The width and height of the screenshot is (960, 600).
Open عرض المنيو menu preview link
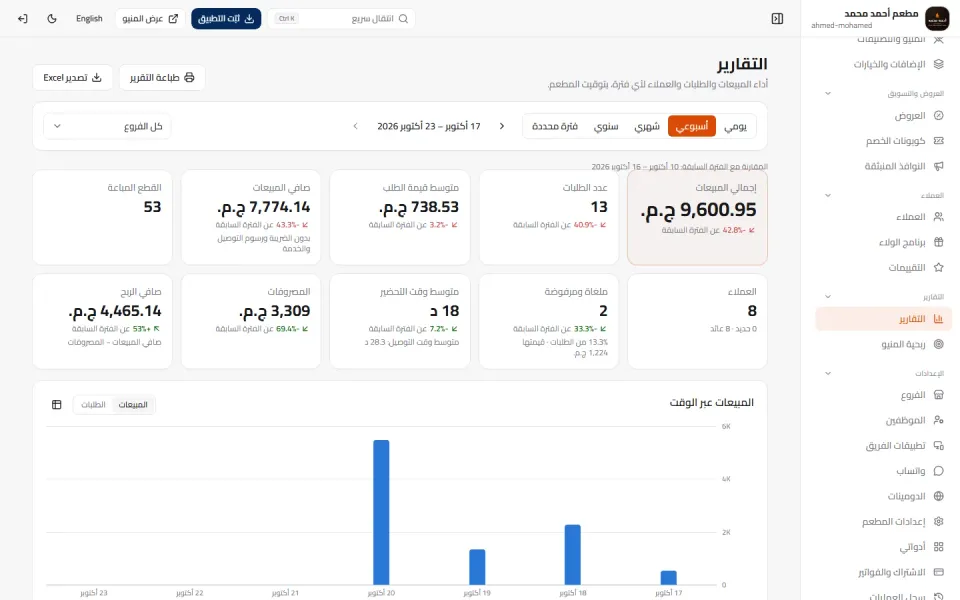click(x=150, y=18)
